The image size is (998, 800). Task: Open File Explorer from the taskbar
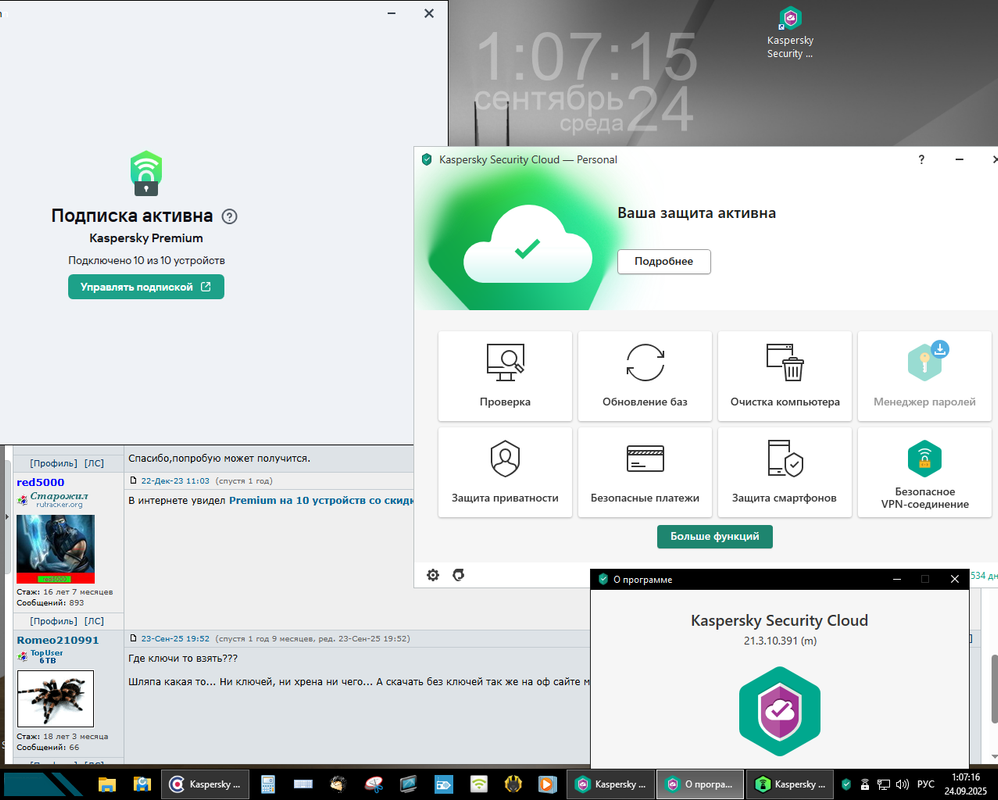(x=107, y=784)
